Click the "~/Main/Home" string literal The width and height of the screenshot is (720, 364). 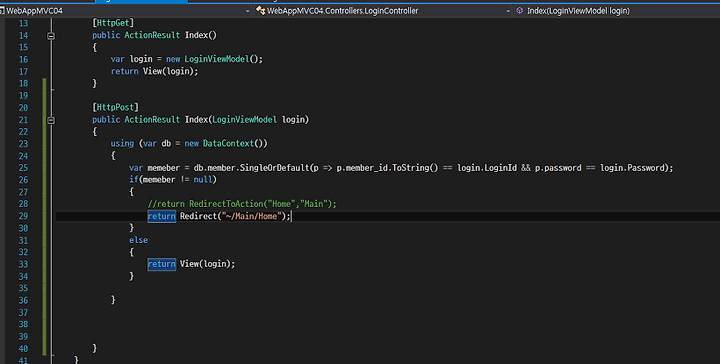point(251,216)
